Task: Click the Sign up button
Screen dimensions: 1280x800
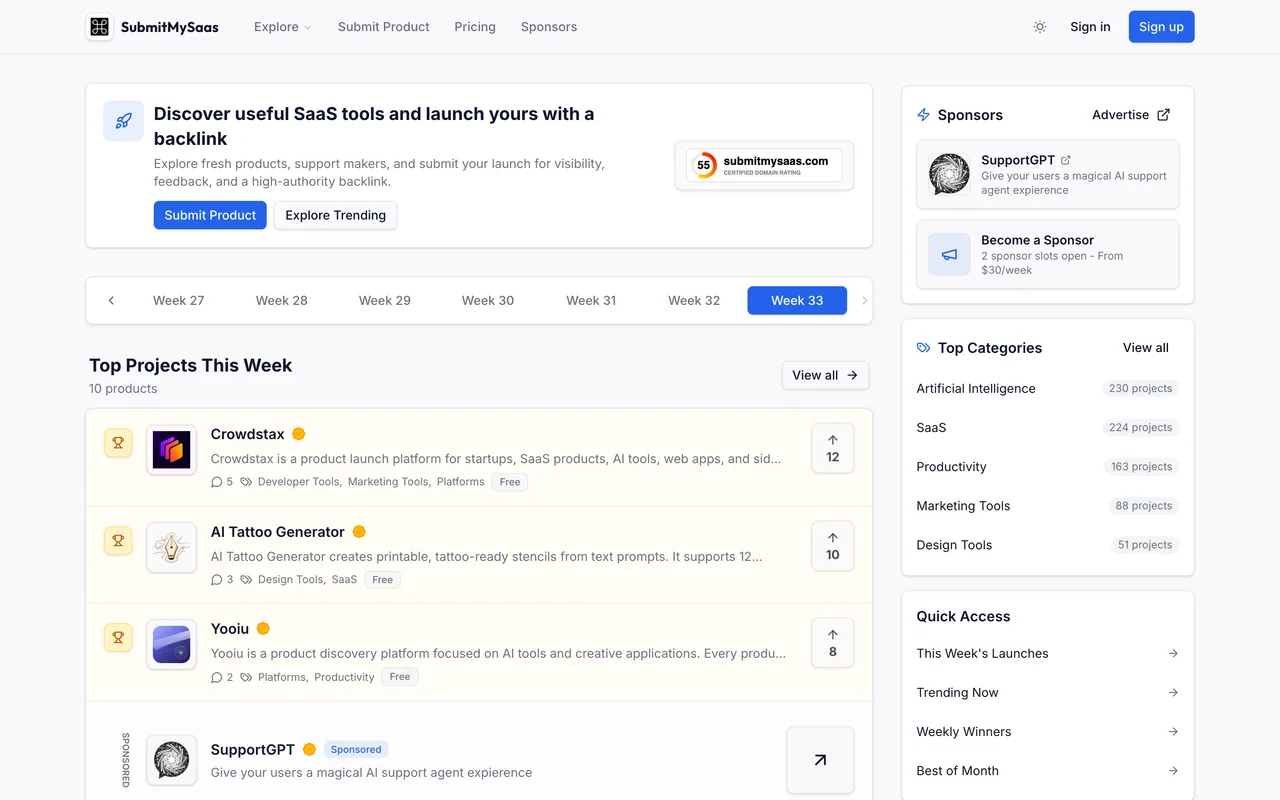Action: click(x=1161, y=27)
